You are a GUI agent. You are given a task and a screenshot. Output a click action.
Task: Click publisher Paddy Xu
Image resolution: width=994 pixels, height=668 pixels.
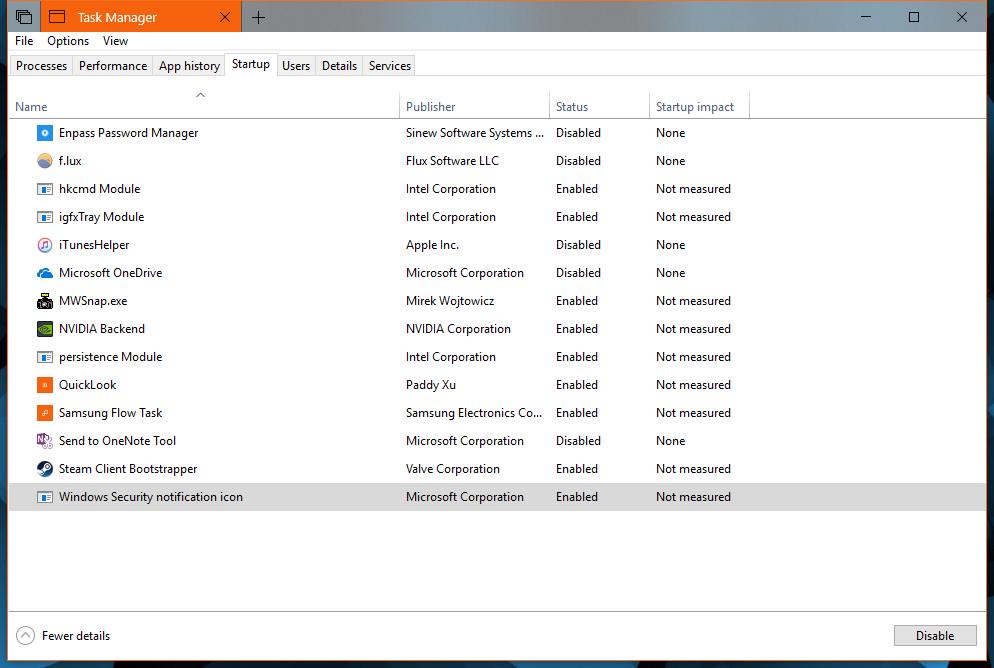(431, 385)
